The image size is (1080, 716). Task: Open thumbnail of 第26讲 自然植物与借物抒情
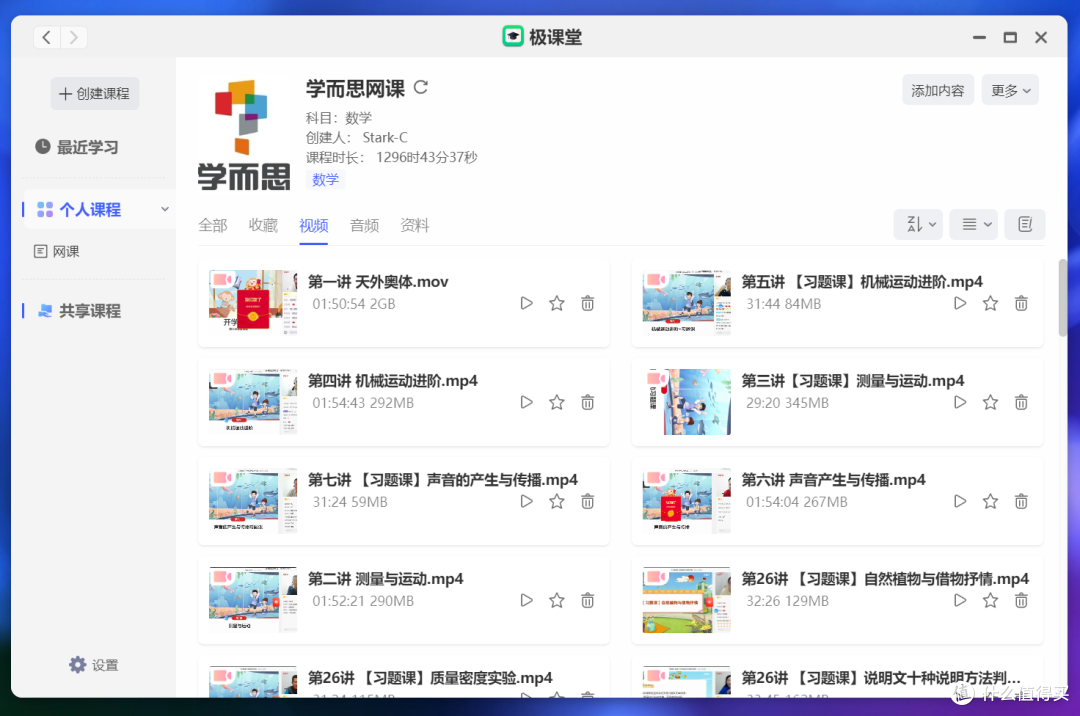tap(687, 600)
